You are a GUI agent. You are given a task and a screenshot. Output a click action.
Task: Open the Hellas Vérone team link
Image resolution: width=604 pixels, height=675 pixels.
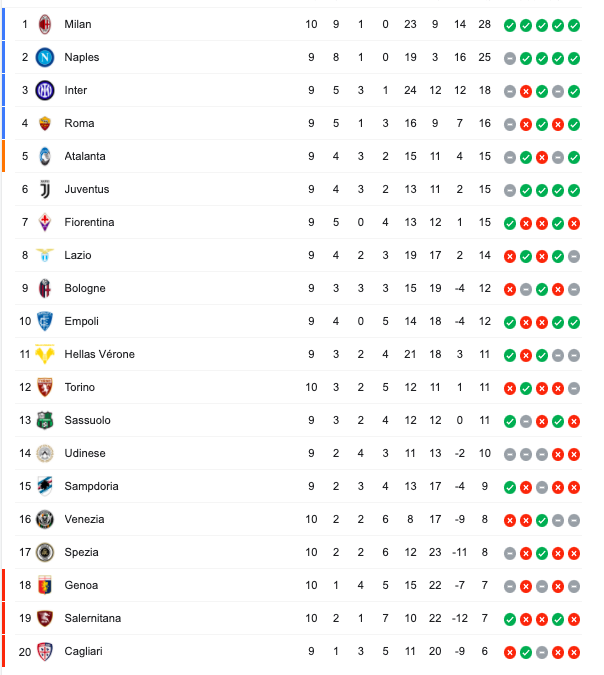pyautogui.click(x=99, y=354)
